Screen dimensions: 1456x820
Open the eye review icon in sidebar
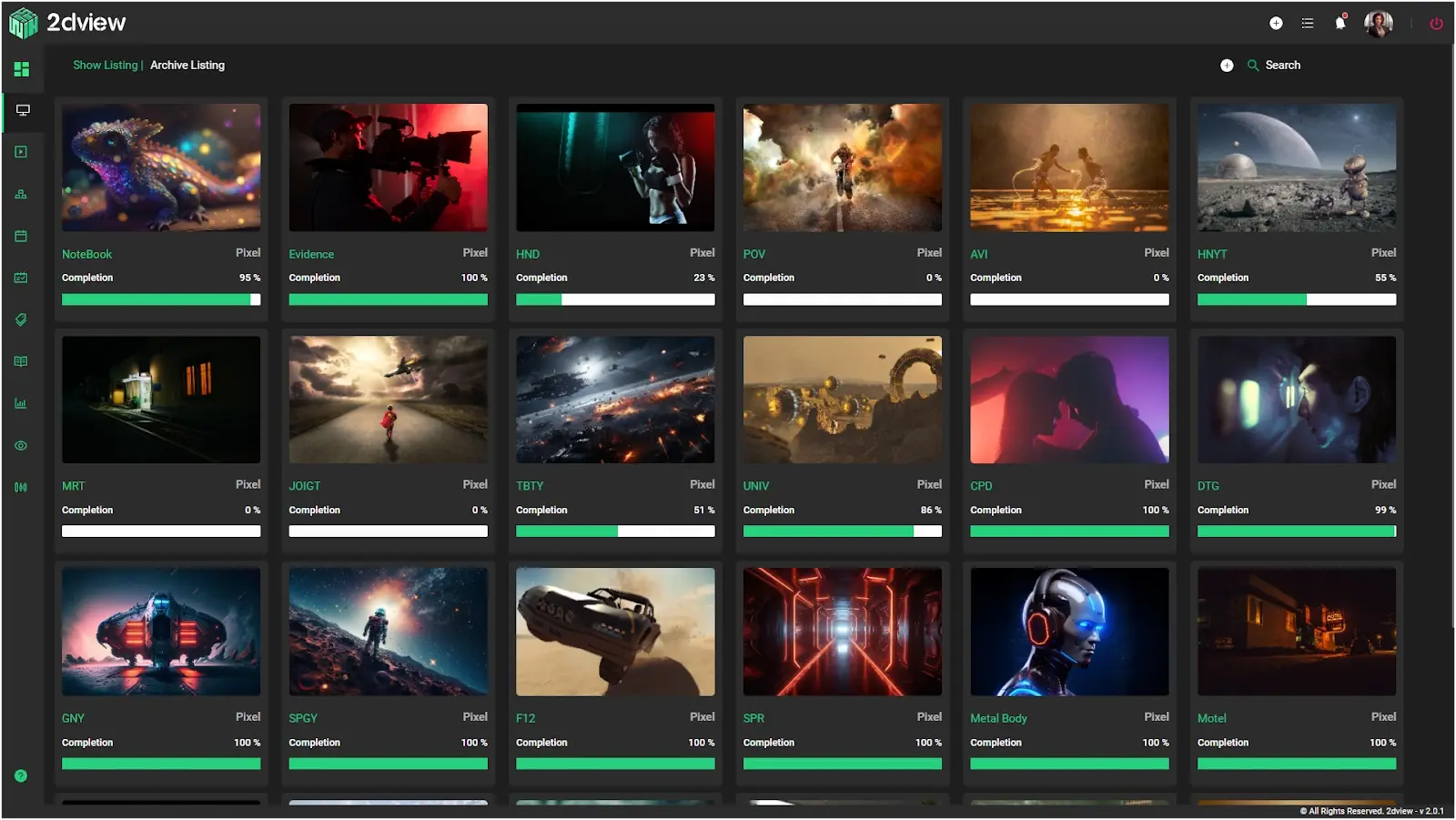[x=21, y=446]
